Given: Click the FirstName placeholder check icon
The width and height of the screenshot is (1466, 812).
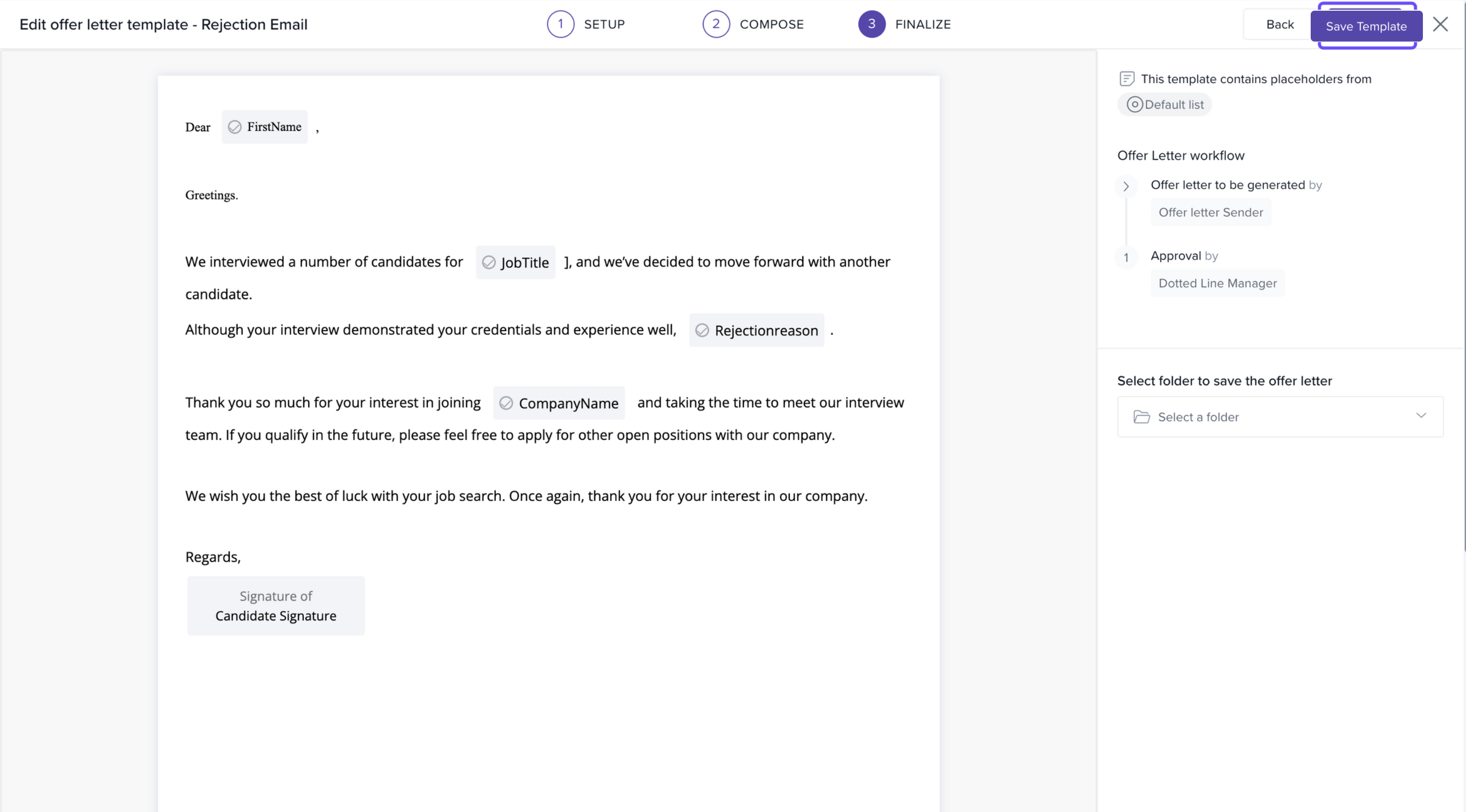Looking at the screenshot, I should (235, 127).
